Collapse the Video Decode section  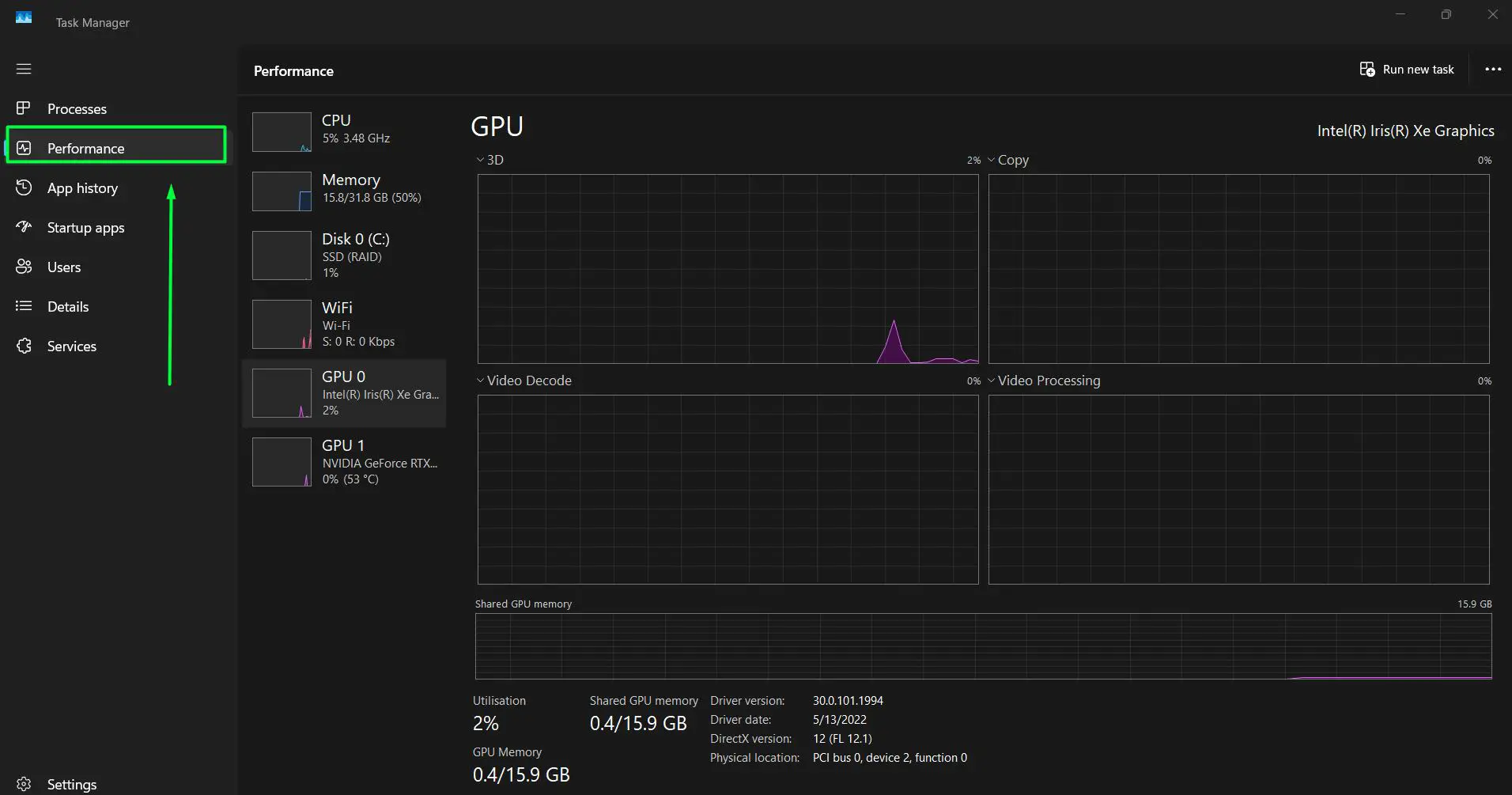pos(480,380)
